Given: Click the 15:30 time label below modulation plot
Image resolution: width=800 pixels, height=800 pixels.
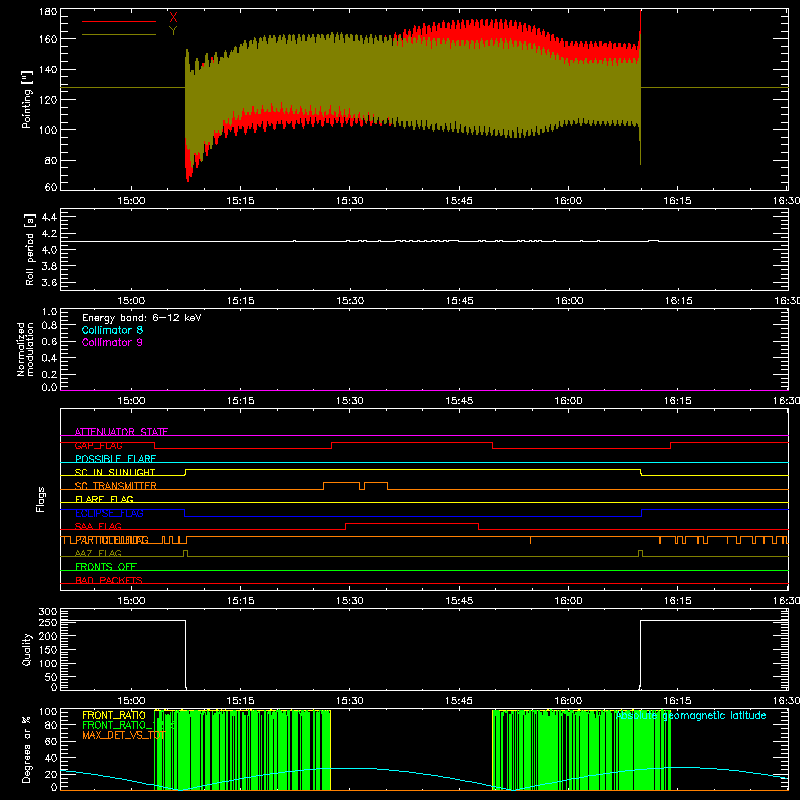Looking at the screenshot, I should pos(350,401).
